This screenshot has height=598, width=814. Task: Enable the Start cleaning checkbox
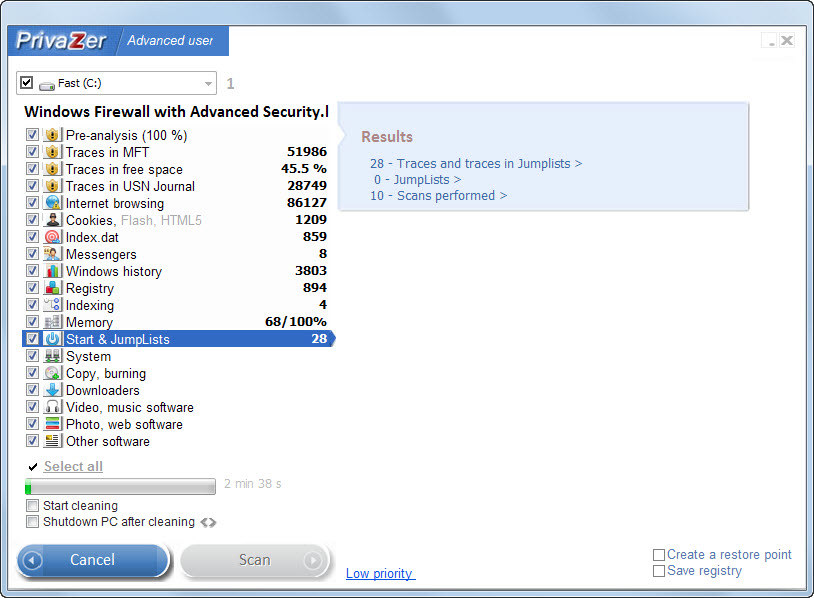pyautogui.click(x=32, y=506)
